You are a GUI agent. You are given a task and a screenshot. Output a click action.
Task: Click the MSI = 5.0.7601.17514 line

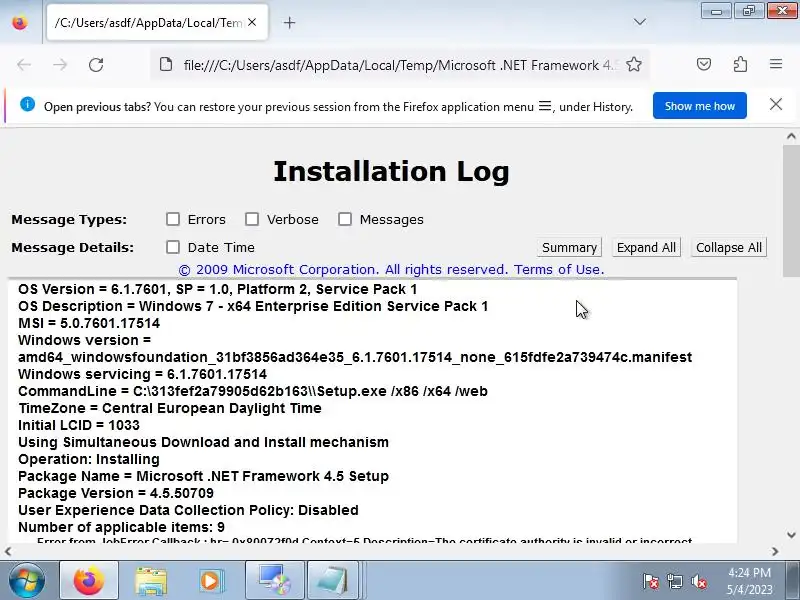89,323
